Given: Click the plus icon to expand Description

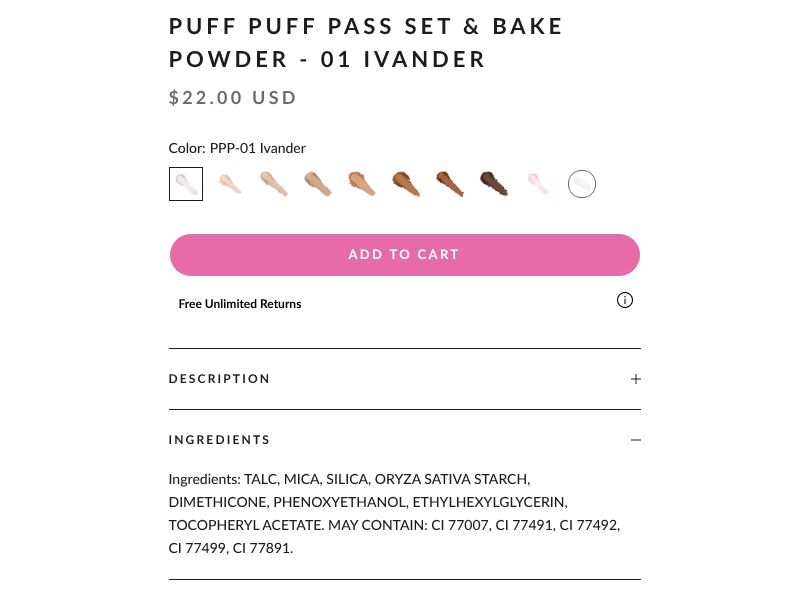Looking at the screenshot, I should click(636, 378).
